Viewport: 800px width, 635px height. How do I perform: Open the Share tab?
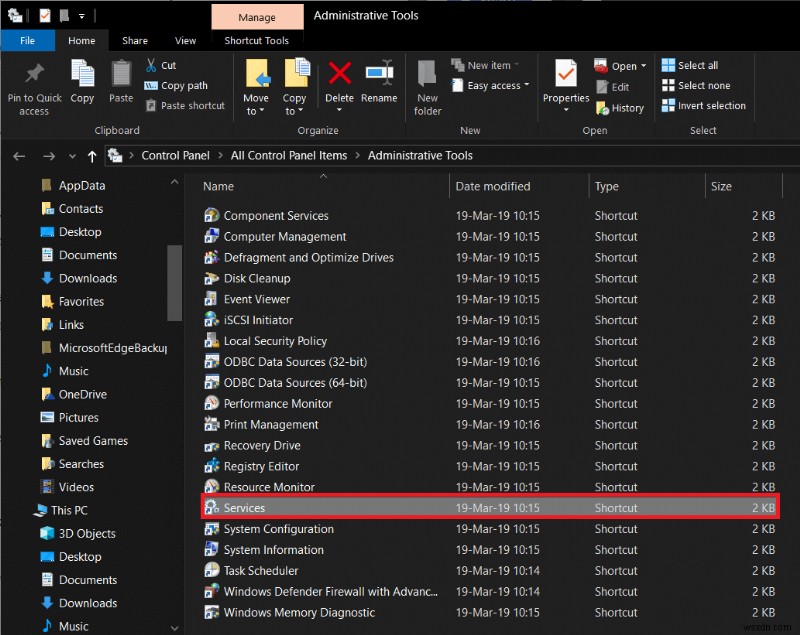(135, 41)
